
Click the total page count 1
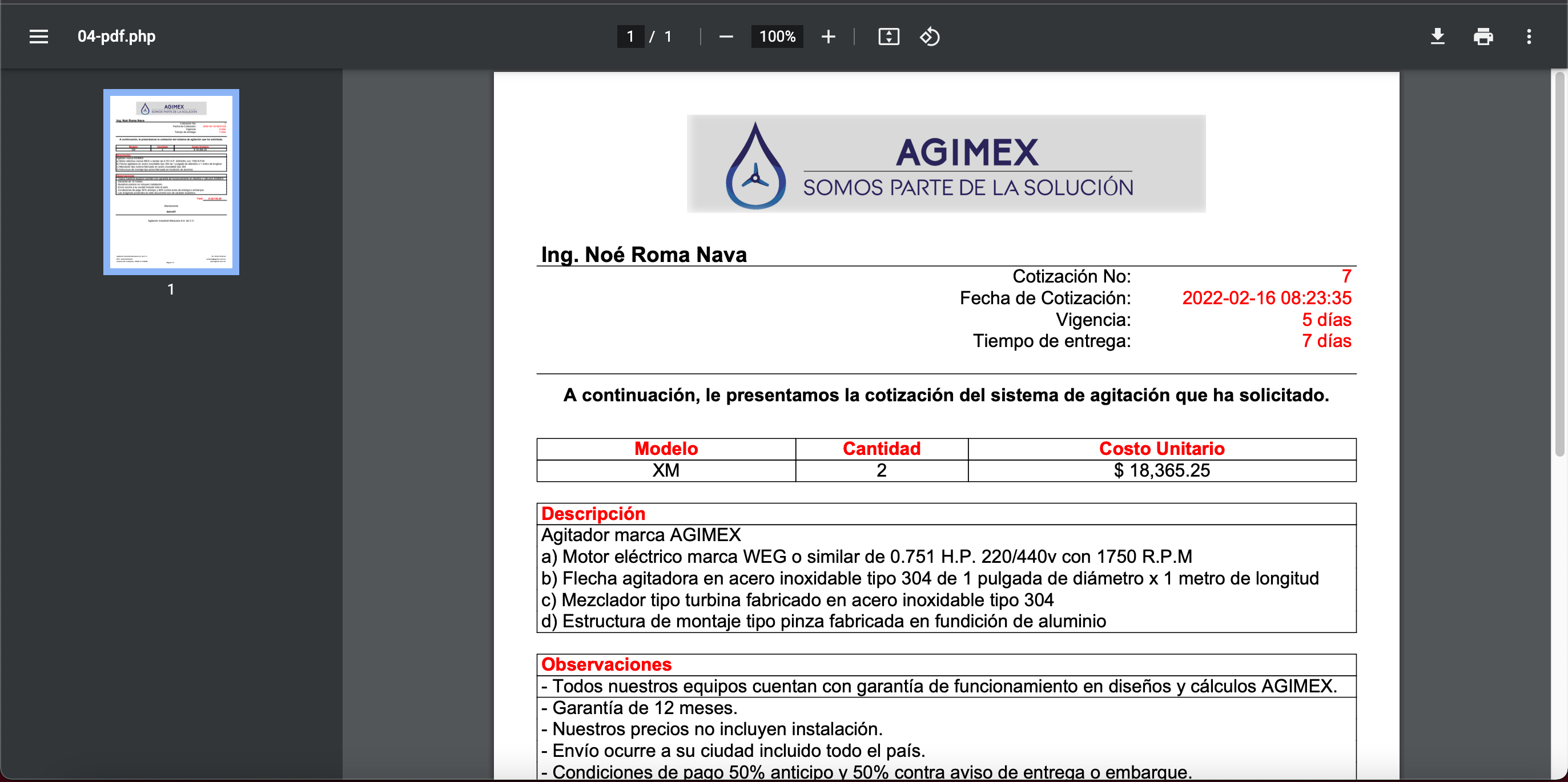coord(668,37)
